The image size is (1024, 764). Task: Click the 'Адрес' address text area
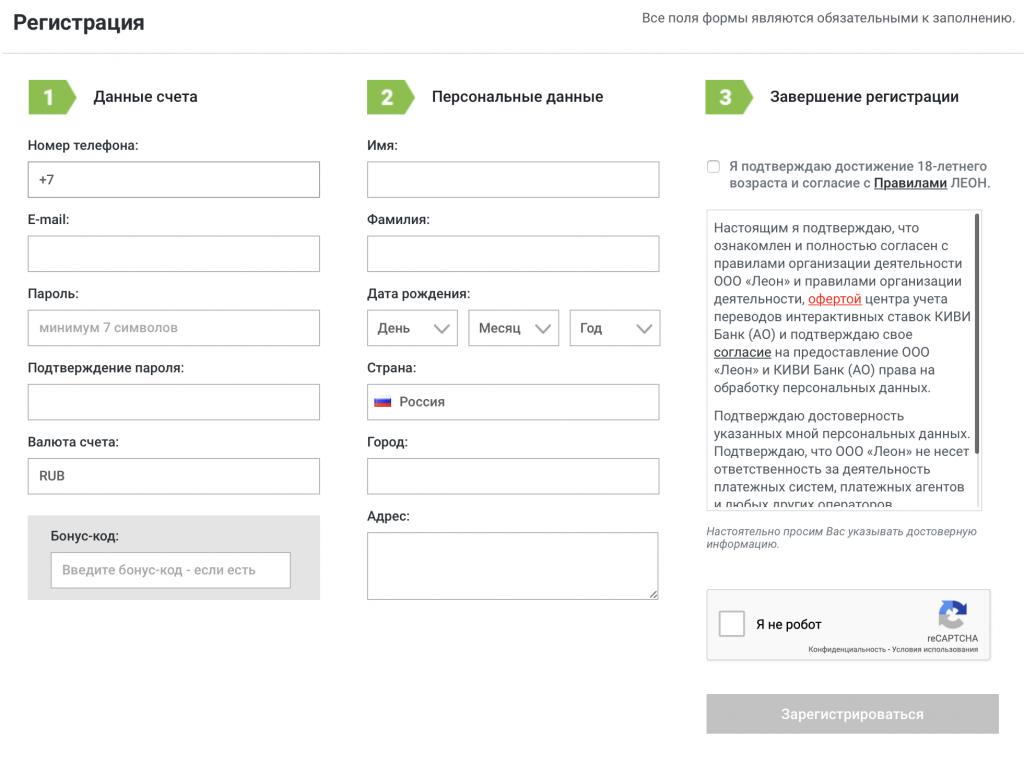coord(512,566)
